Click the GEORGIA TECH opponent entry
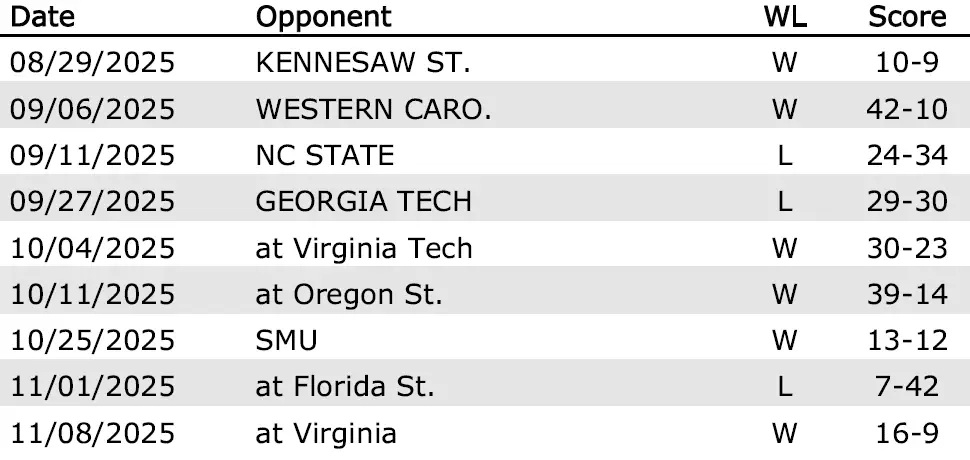This screenshot has width=970, height=460. coord(363,201)
